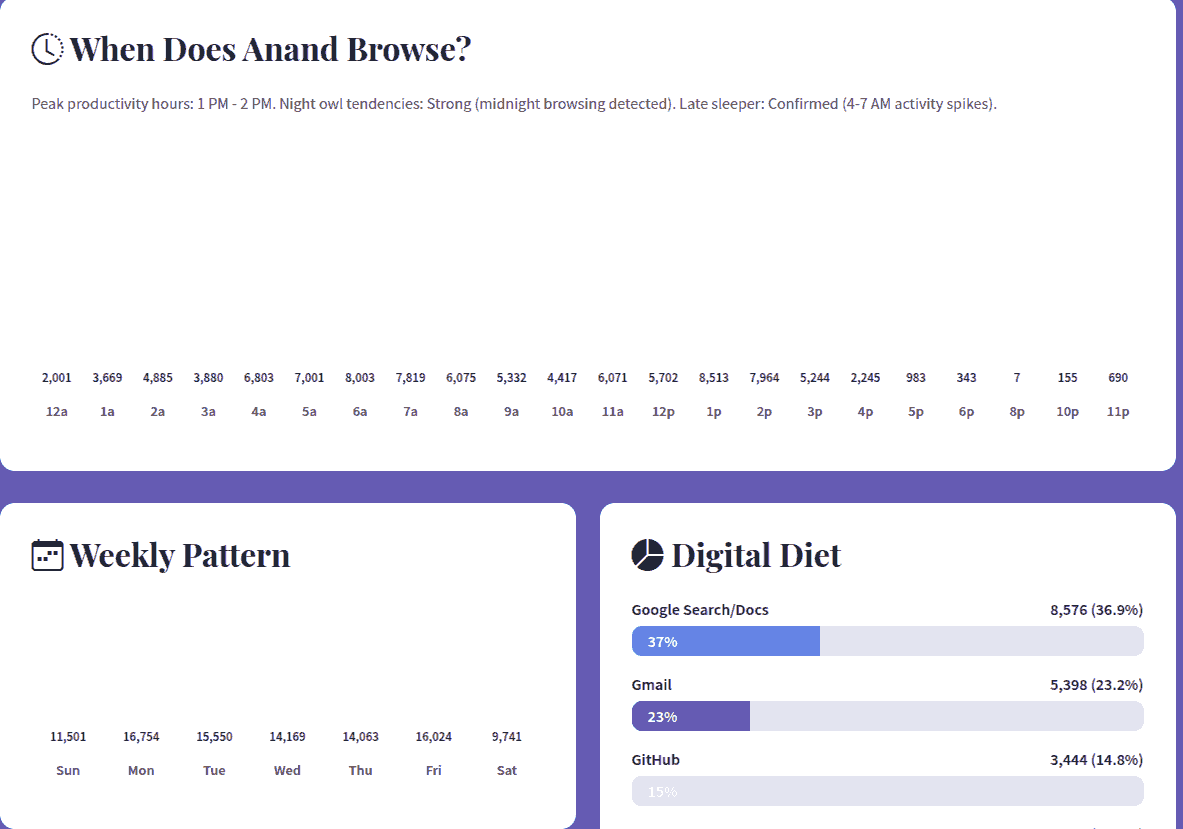Click the Weekly Pattern heading
Screen dimensions: 1183x829
[x=180, y=555]
